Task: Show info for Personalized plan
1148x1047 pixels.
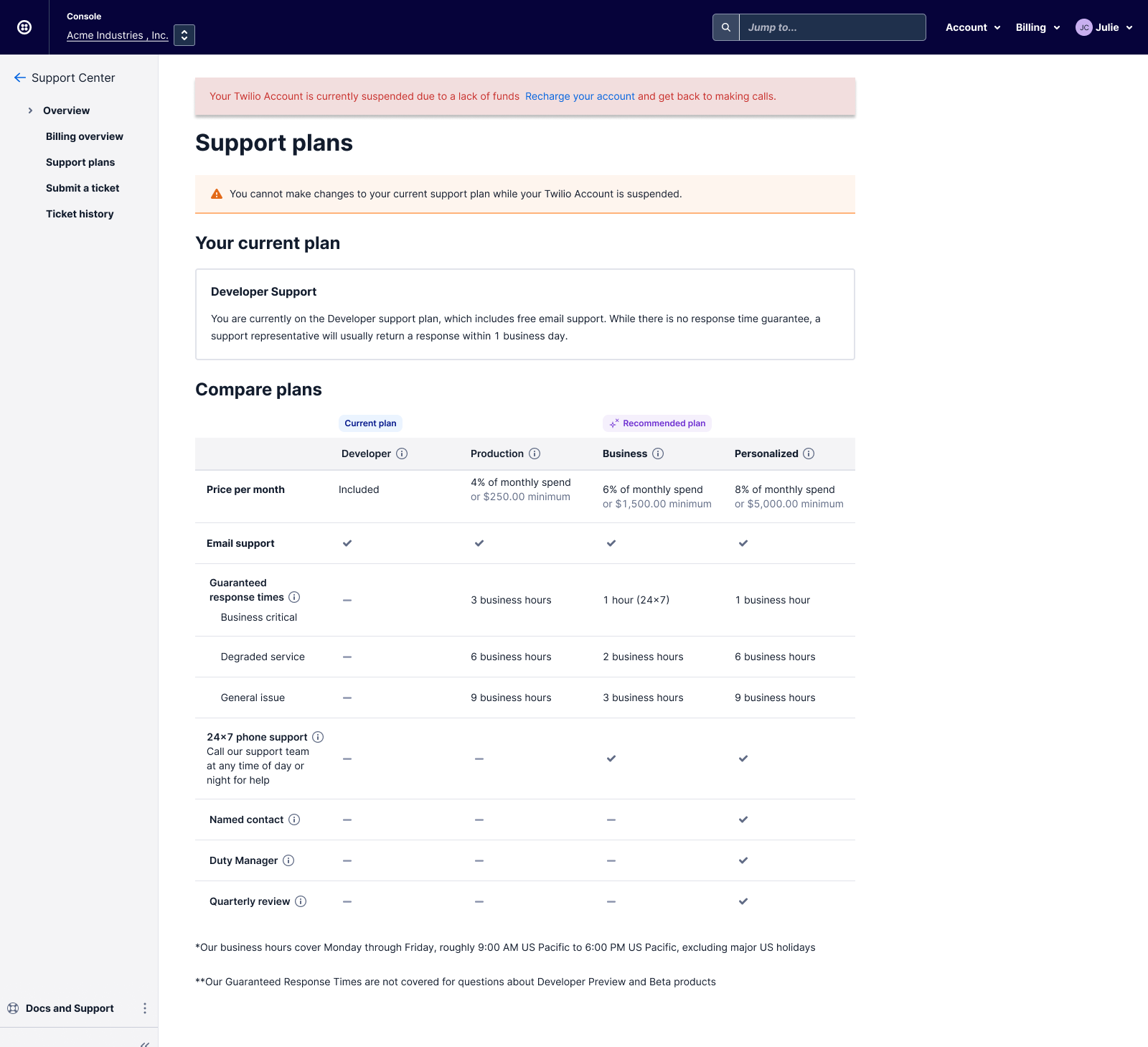Action: point(809,454)
